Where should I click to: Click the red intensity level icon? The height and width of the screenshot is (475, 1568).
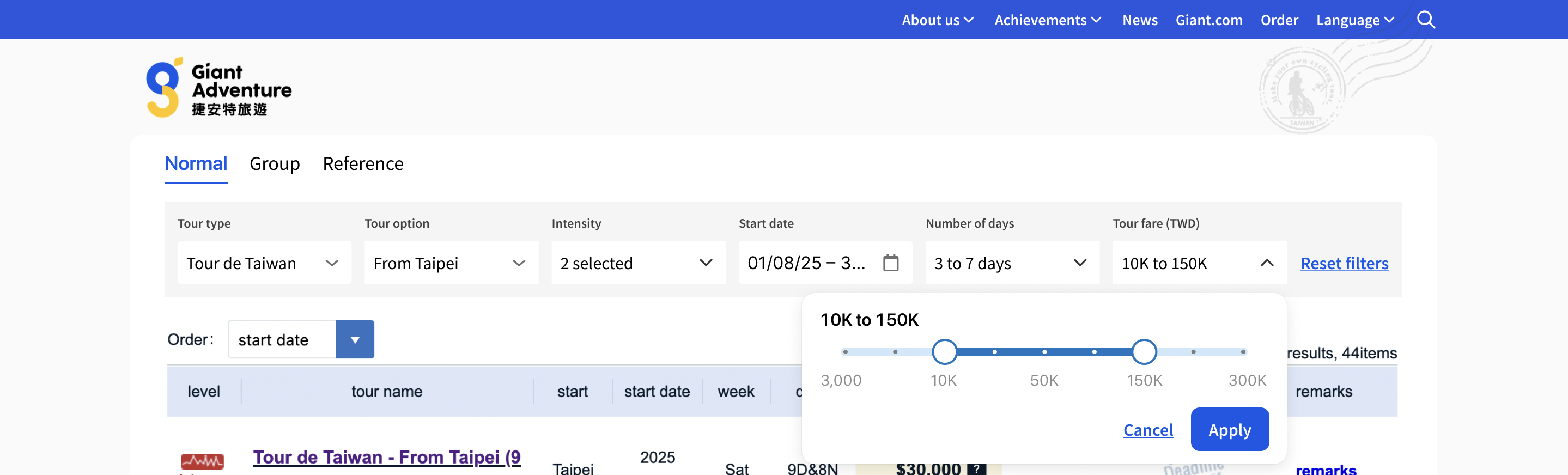pos(202,461)
